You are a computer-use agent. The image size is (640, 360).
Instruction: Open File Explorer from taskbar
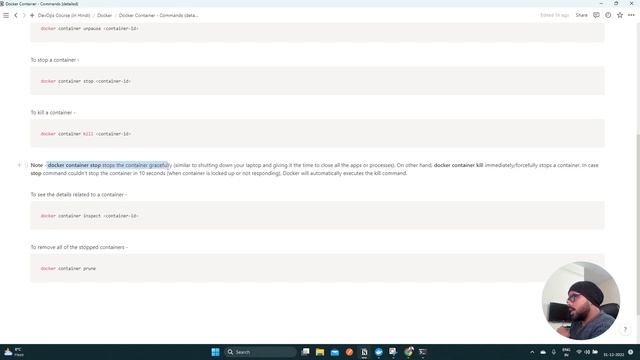pos(320,352)
